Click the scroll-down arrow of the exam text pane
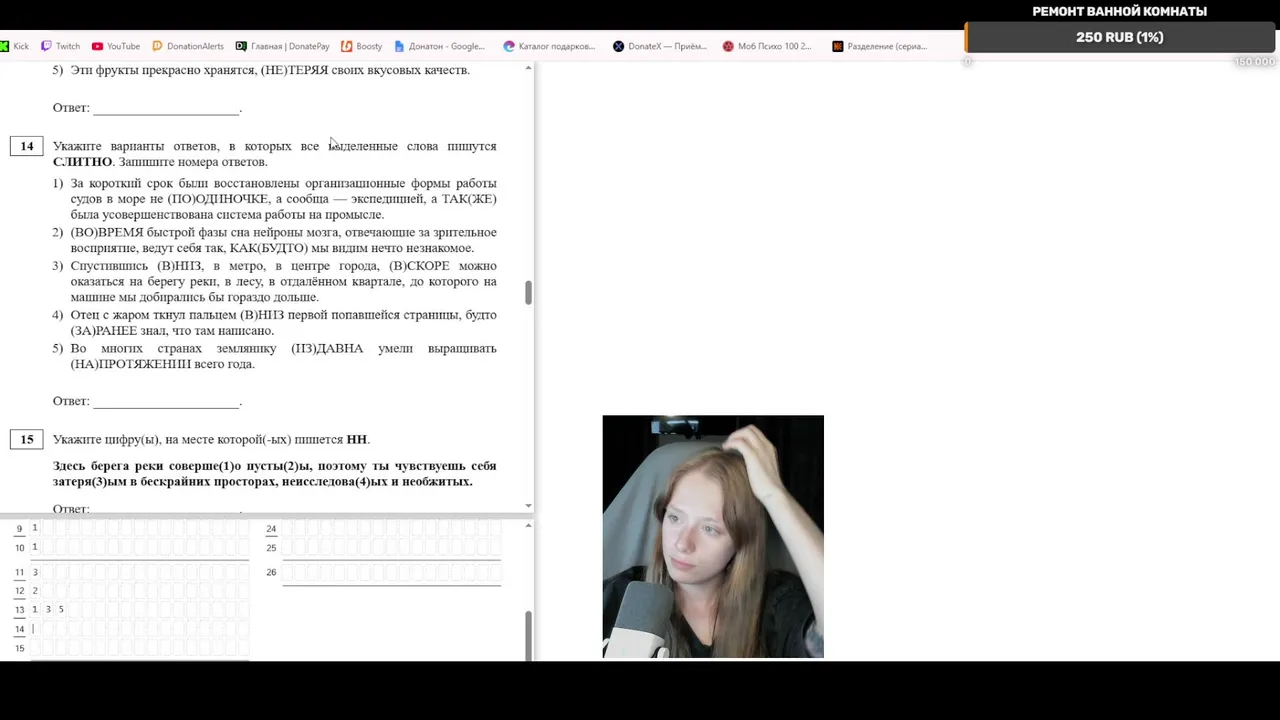The height and width of the screenshot is (720, 1280). tap(528, 506)
